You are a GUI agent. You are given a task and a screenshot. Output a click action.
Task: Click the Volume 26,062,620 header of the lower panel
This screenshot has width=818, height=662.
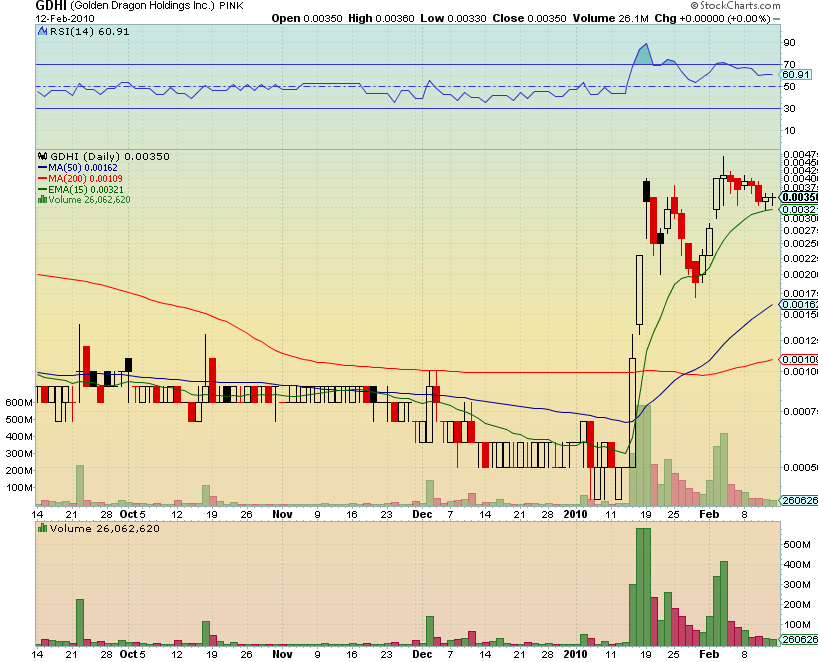[105, 528]
